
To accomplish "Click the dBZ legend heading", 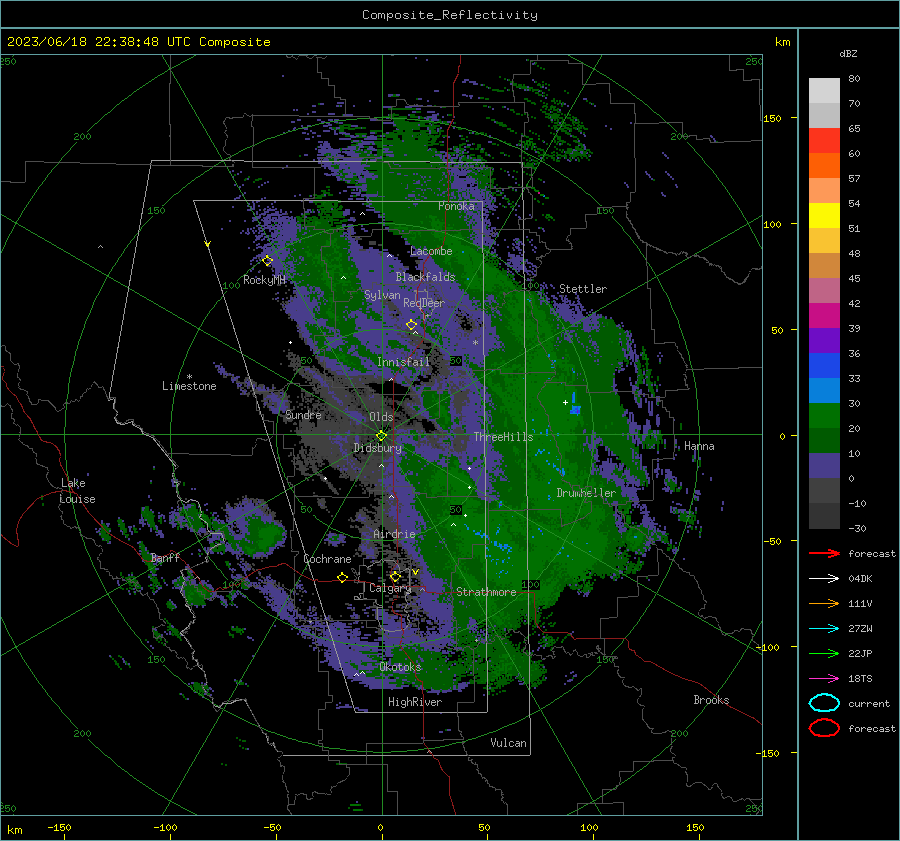I will [848, 54].
